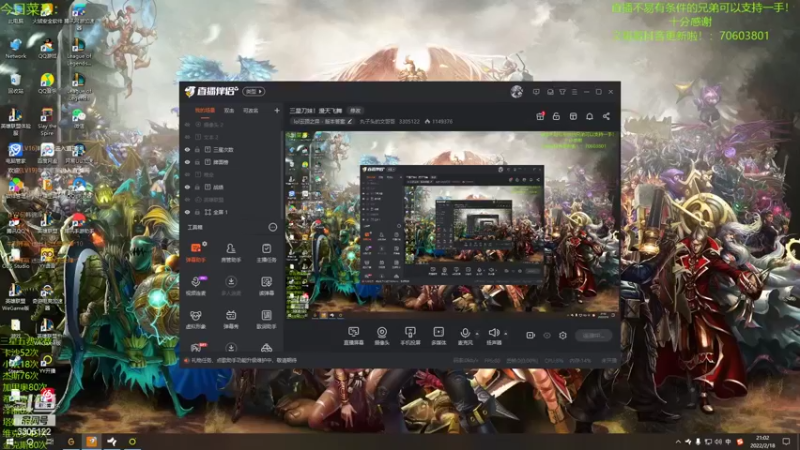This screenshot has height=450, width=800.
Task: Switch to the third scene tab
Action: click(251, 110)
